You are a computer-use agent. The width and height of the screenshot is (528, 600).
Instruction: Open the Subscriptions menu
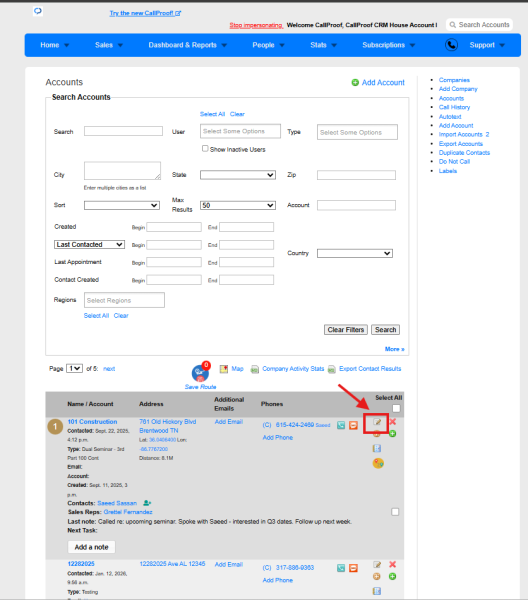[388, 45]
